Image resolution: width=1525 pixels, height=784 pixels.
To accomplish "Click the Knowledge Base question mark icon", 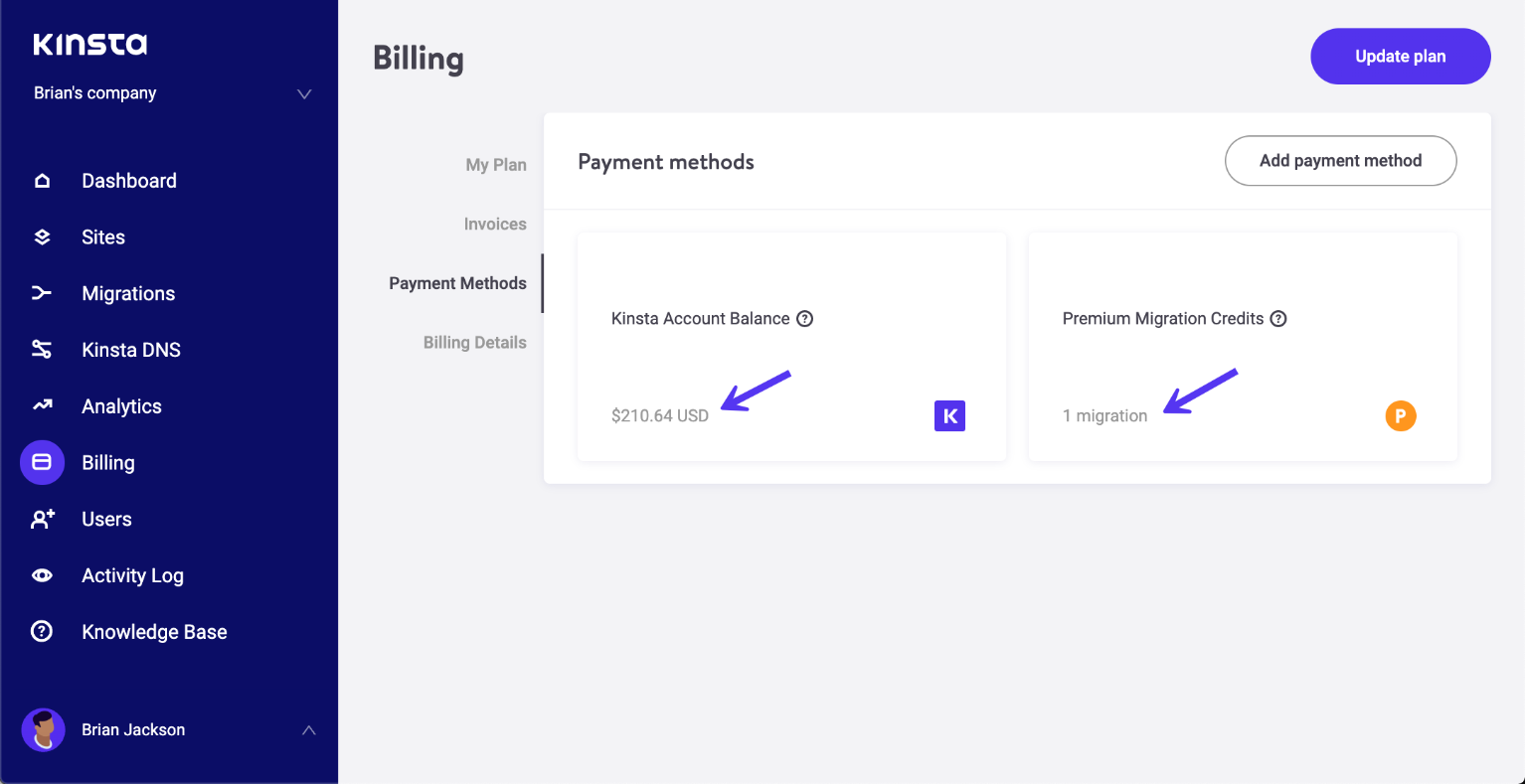I will 42,631.
